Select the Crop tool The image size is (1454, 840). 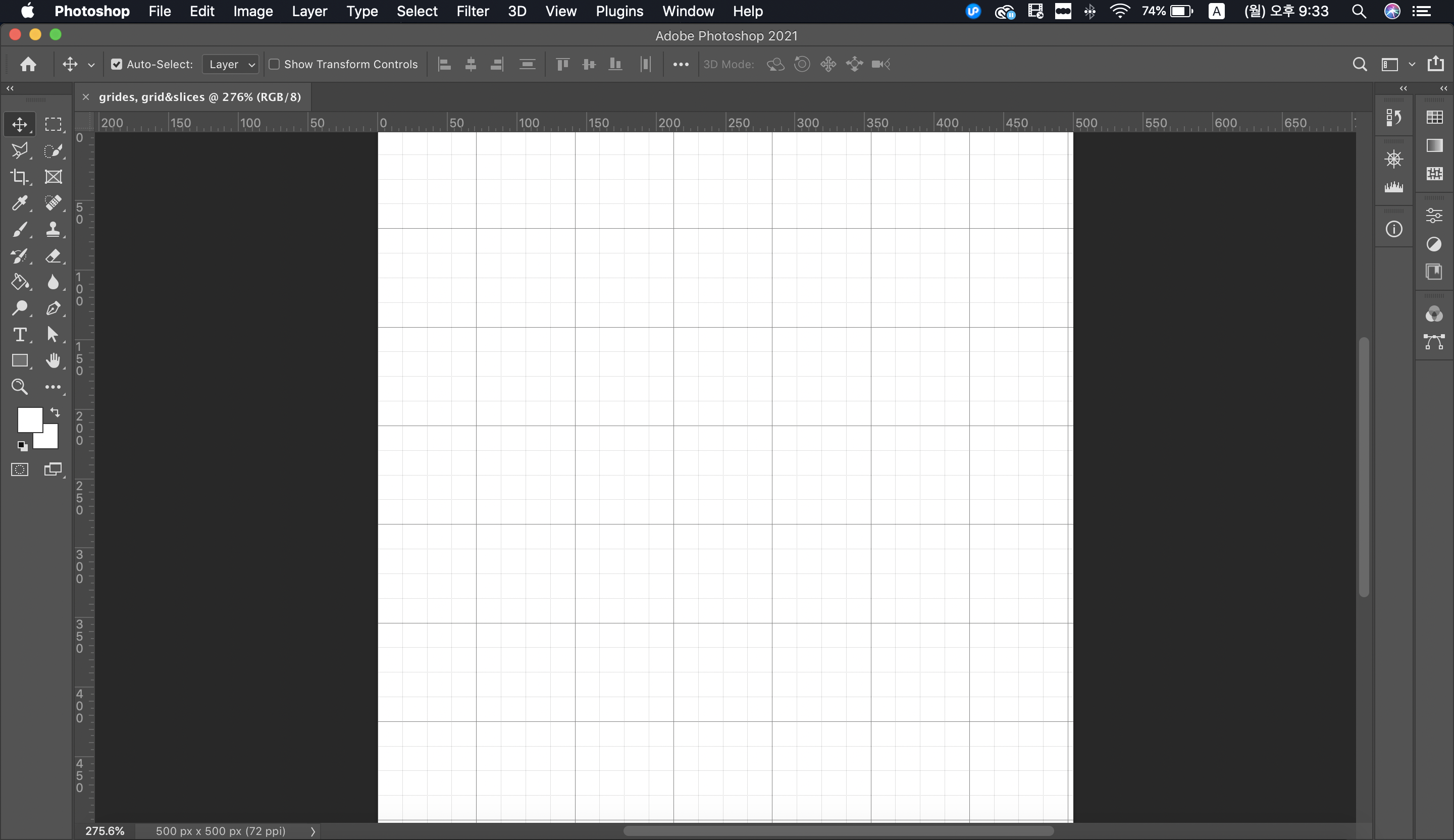click(19, 177)
